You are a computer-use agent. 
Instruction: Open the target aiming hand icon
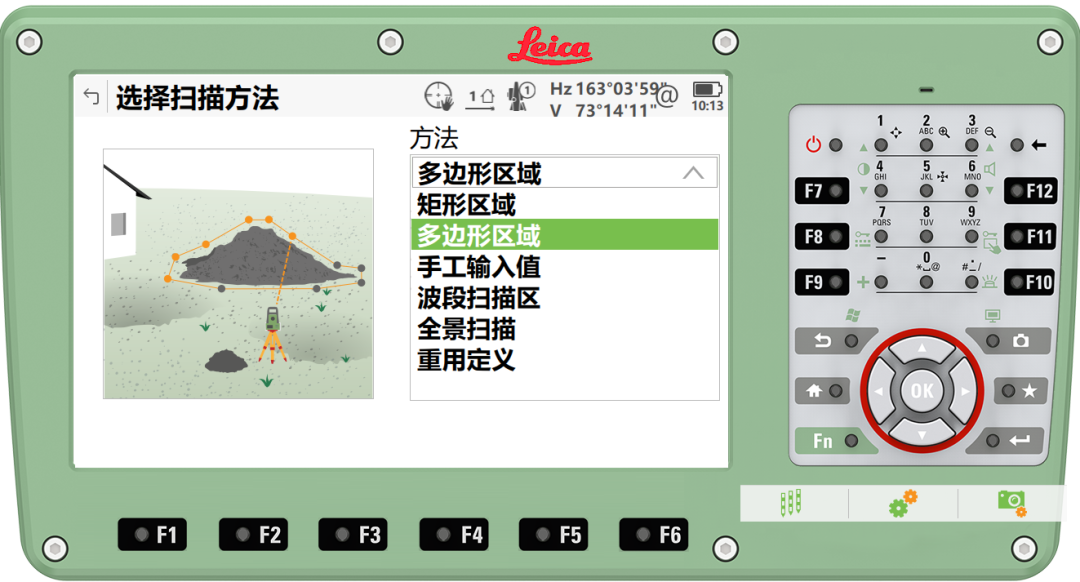439,96
